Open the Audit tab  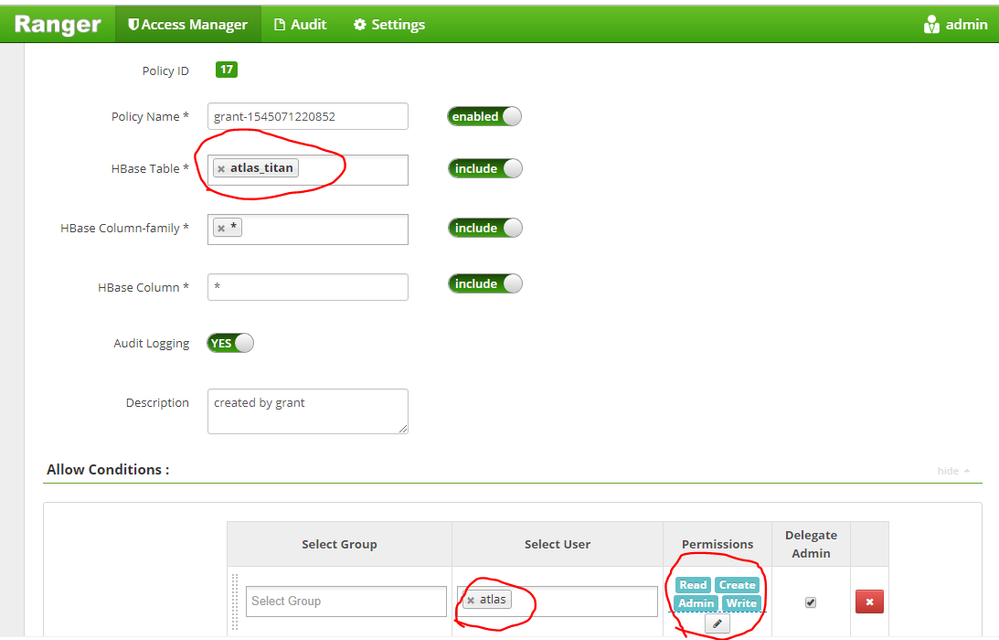tap(300, 24)
